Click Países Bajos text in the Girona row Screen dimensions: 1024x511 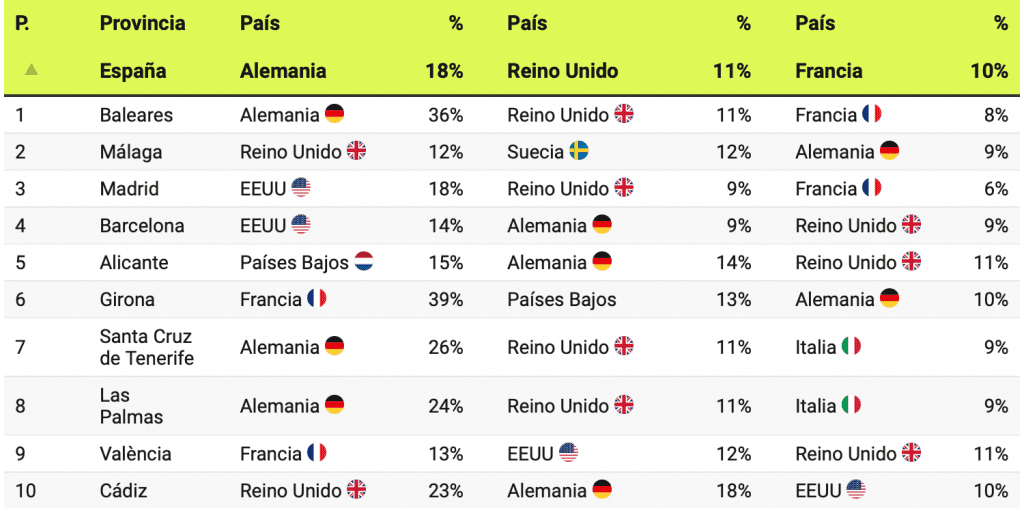(562, 299)
